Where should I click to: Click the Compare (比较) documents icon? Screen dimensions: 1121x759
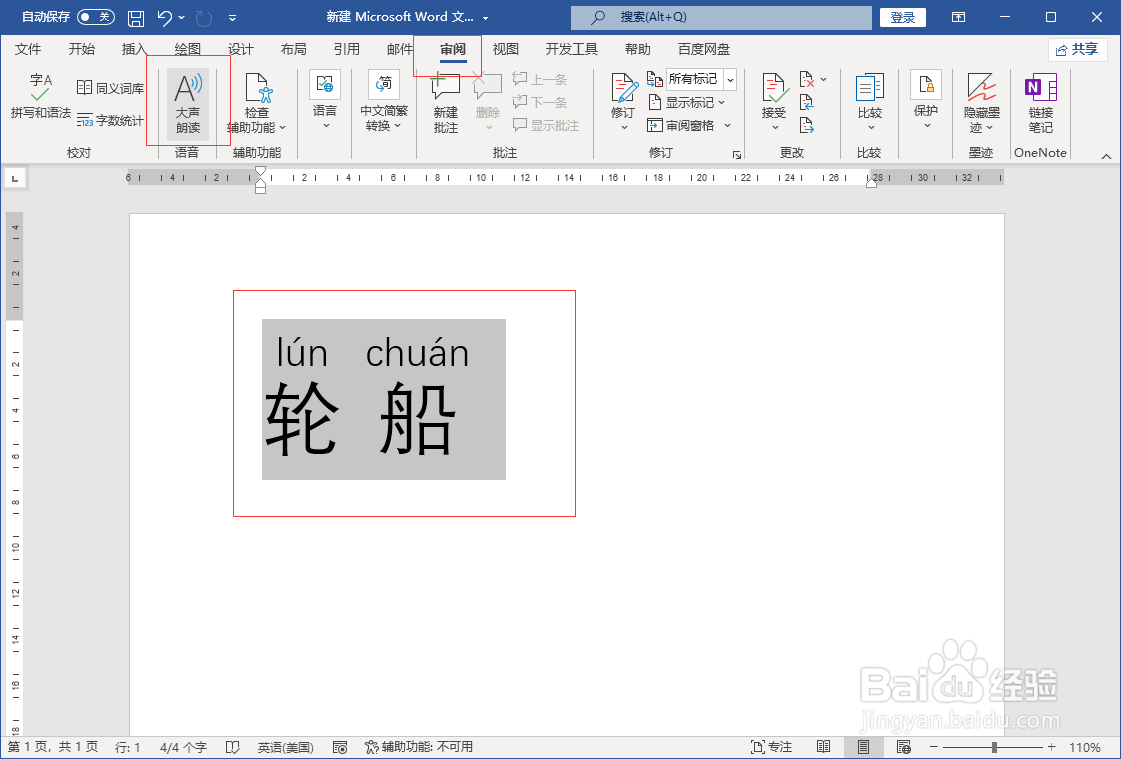[870, 88]
